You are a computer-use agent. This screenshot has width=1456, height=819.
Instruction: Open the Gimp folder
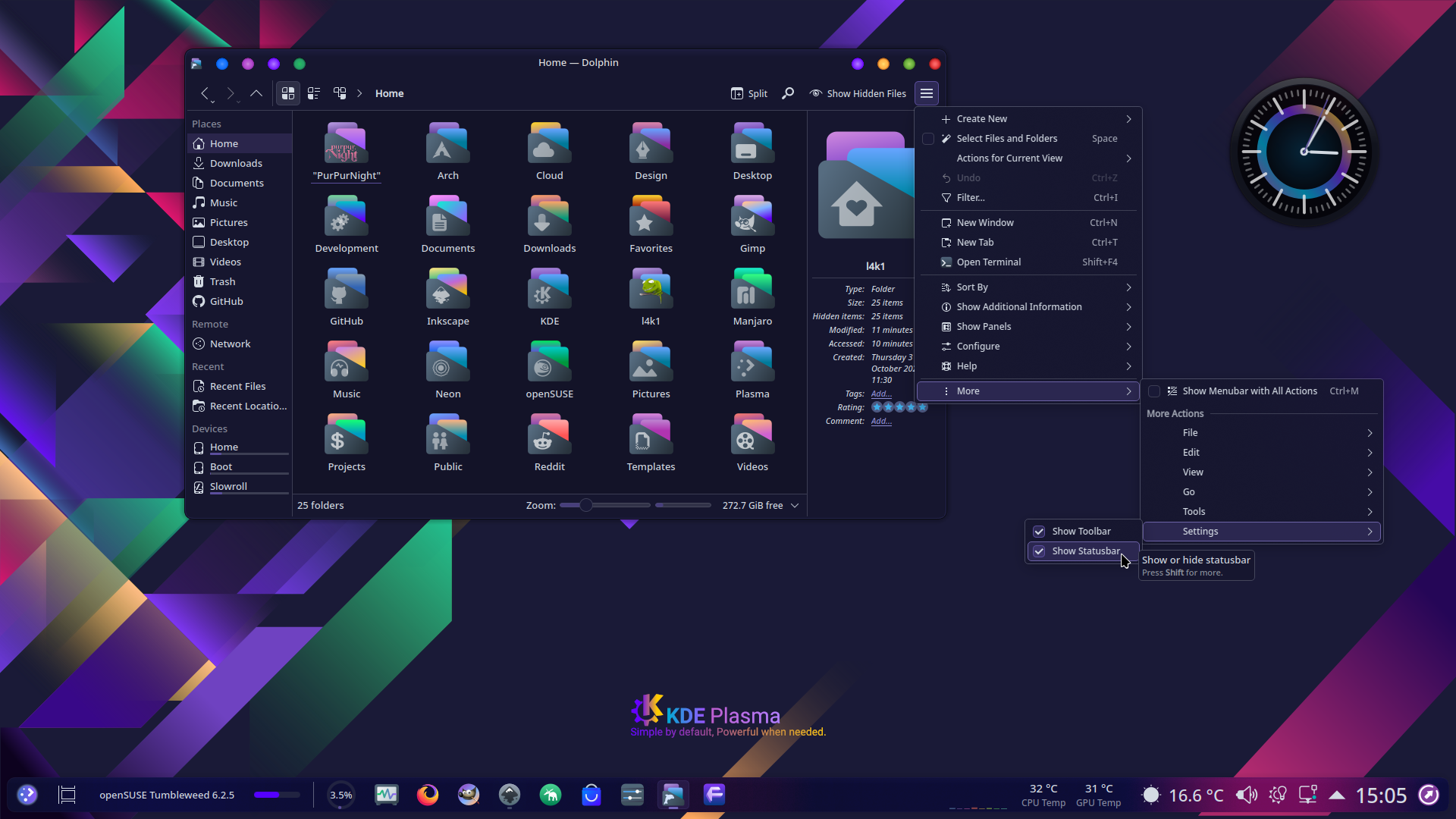(x=752, y=224)
